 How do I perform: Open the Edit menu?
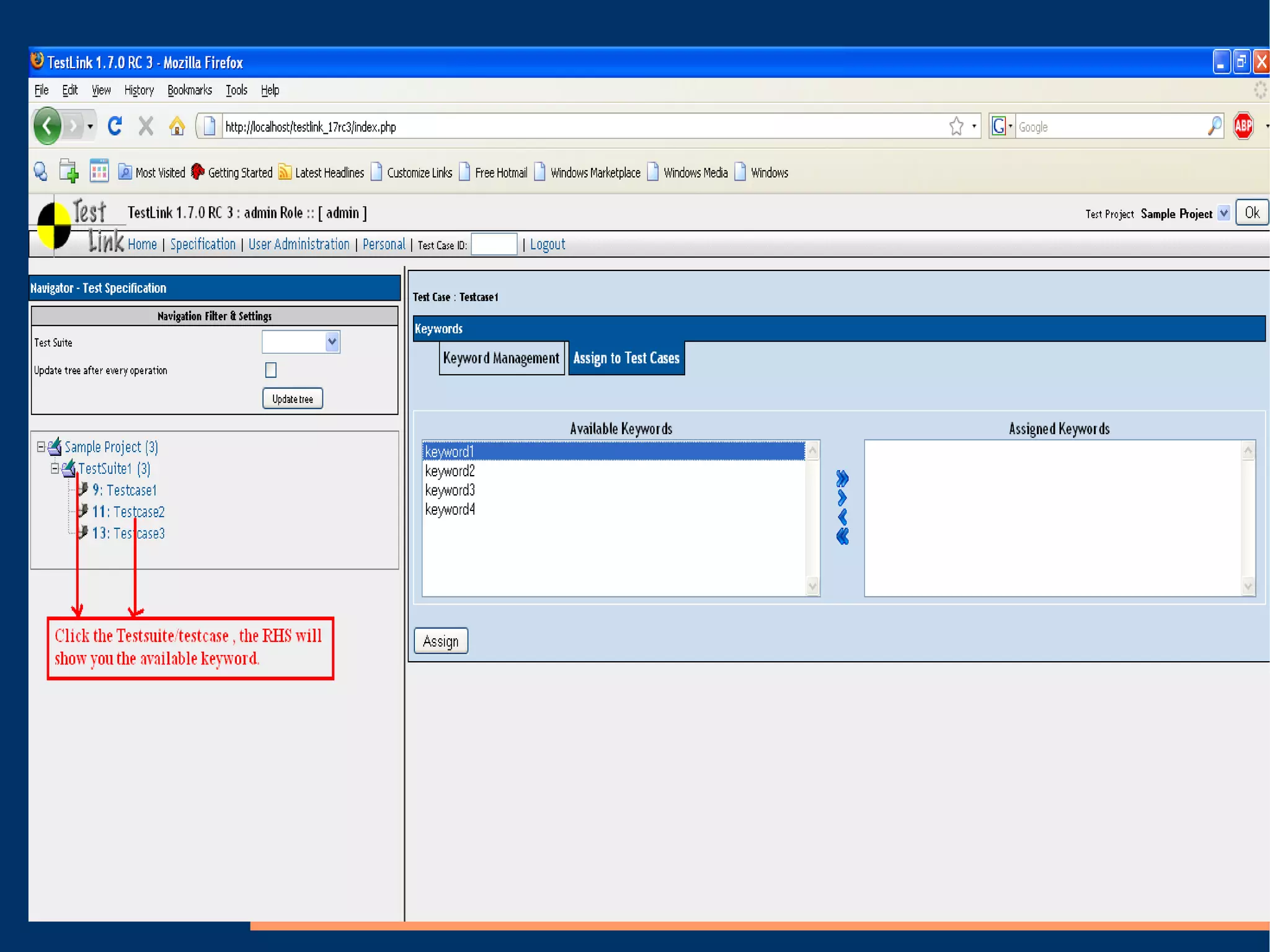coord(70,91)
